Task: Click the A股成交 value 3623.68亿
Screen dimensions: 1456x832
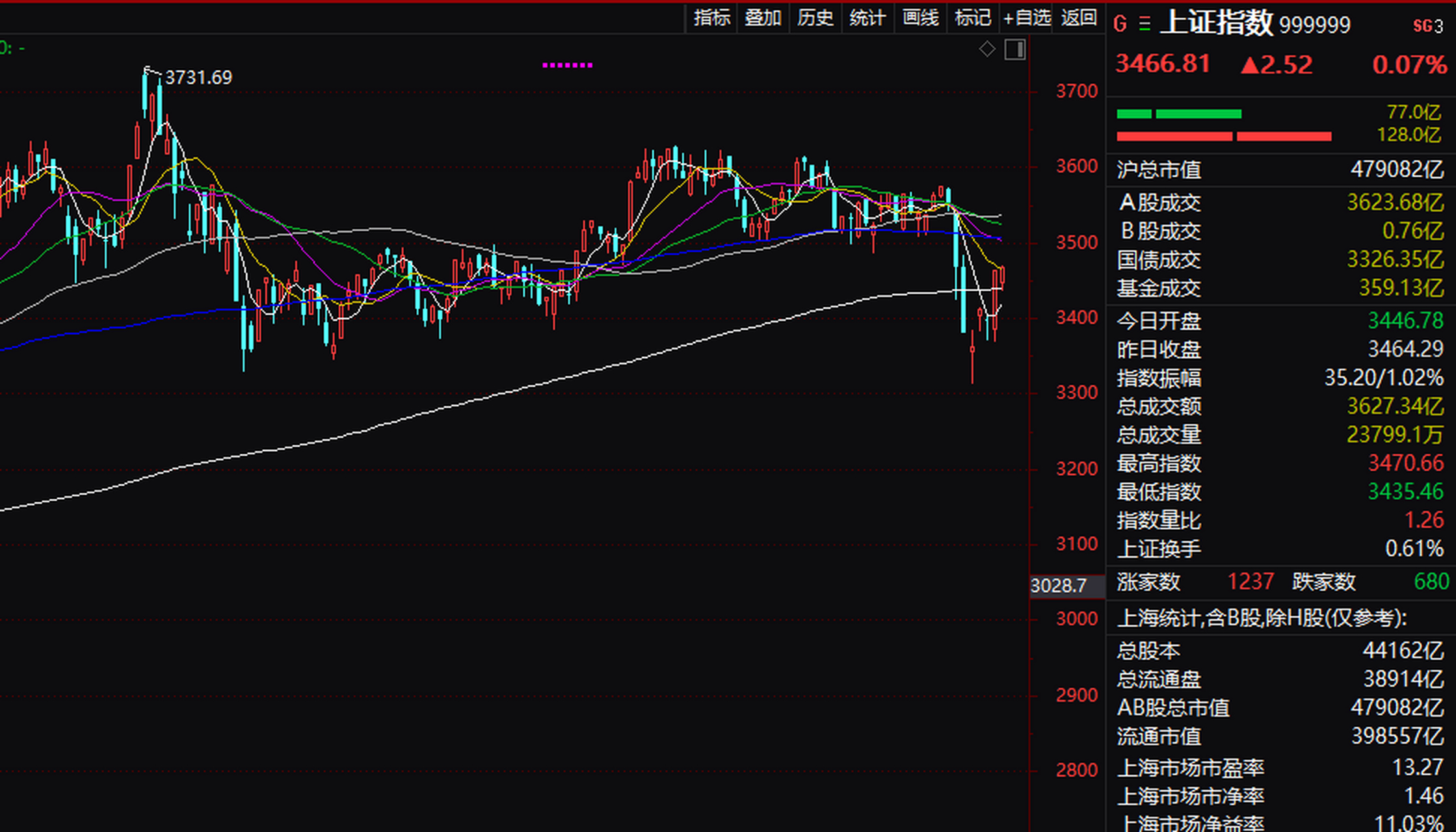Action: click(x=1395, y=202)
